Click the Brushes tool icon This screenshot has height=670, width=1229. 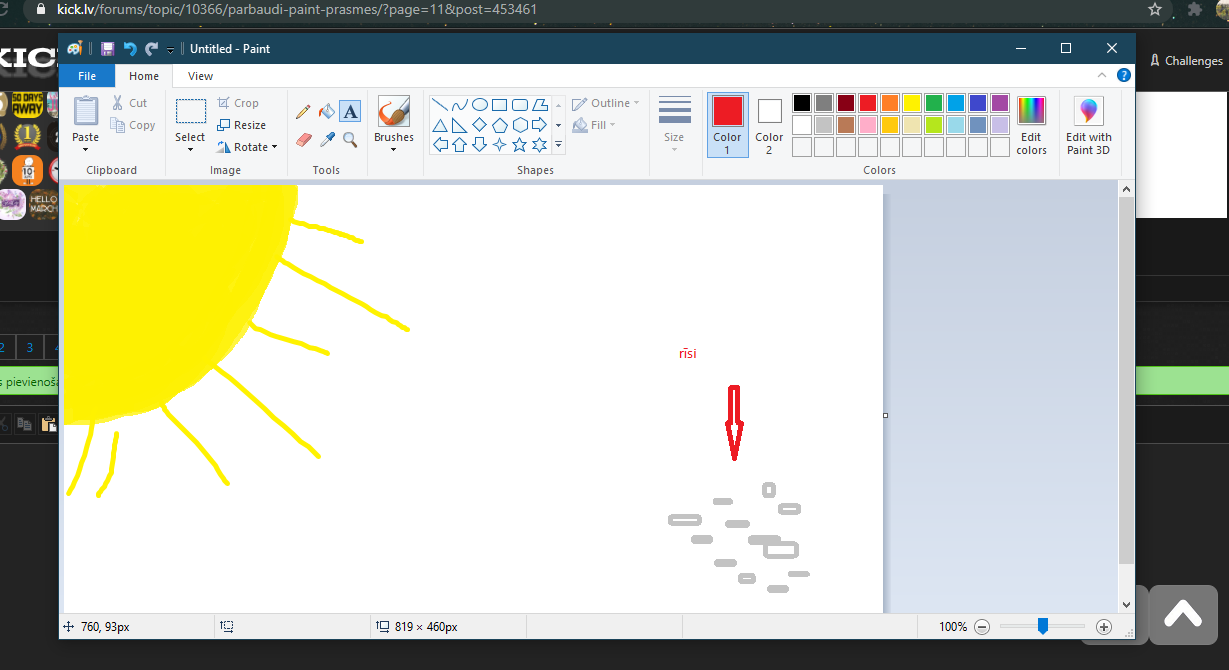coord(393,111)
